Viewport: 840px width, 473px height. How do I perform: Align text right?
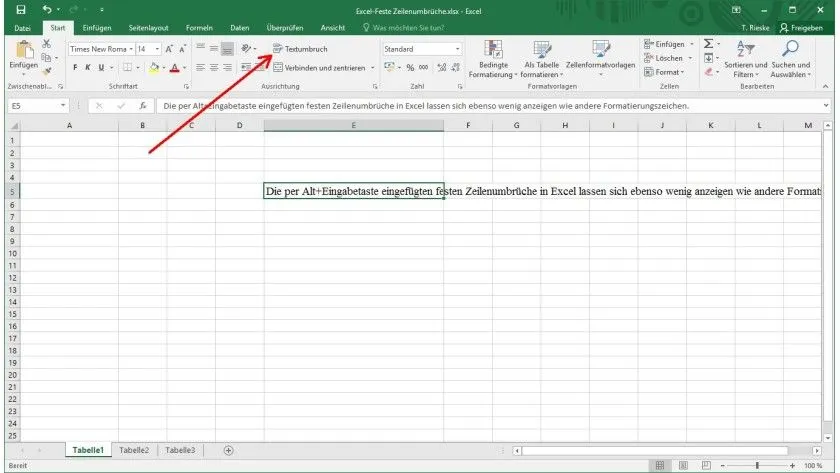[227, 67]
